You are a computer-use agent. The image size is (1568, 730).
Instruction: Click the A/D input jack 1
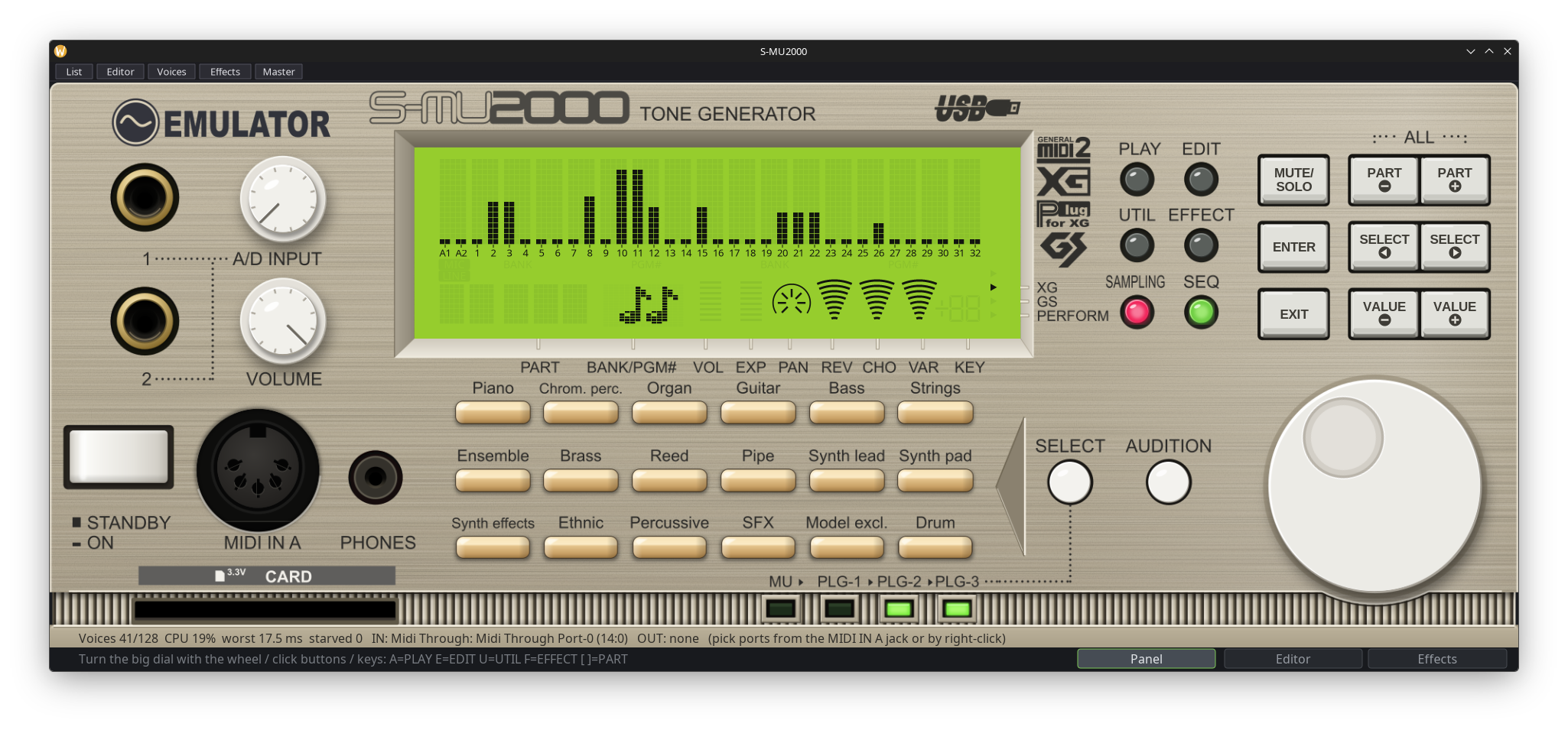coord(145,197)
